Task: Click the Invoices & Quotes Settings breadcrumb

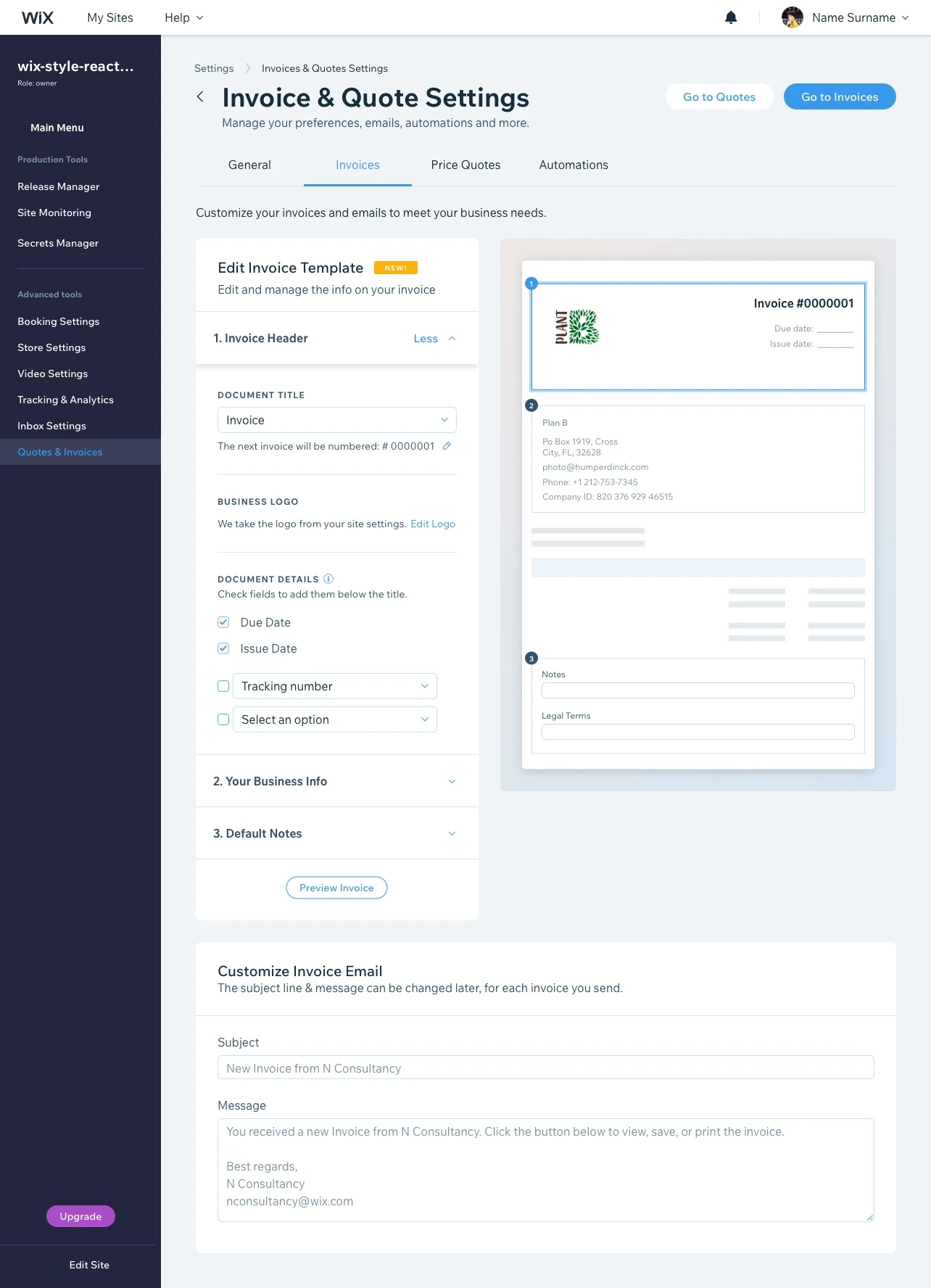Action: (325, 68)
